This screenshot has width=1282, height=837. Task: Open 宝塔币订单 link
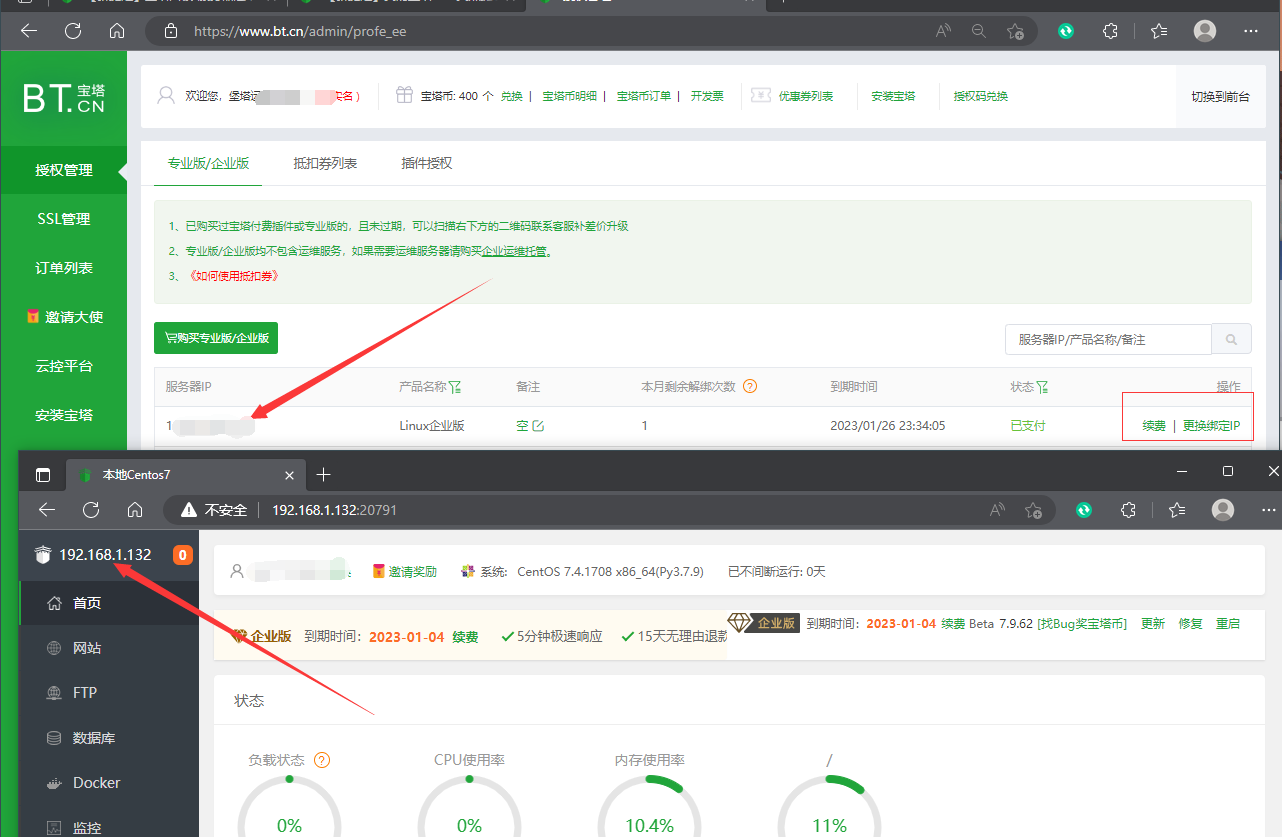pyautogui.click(x=644, y=96)
